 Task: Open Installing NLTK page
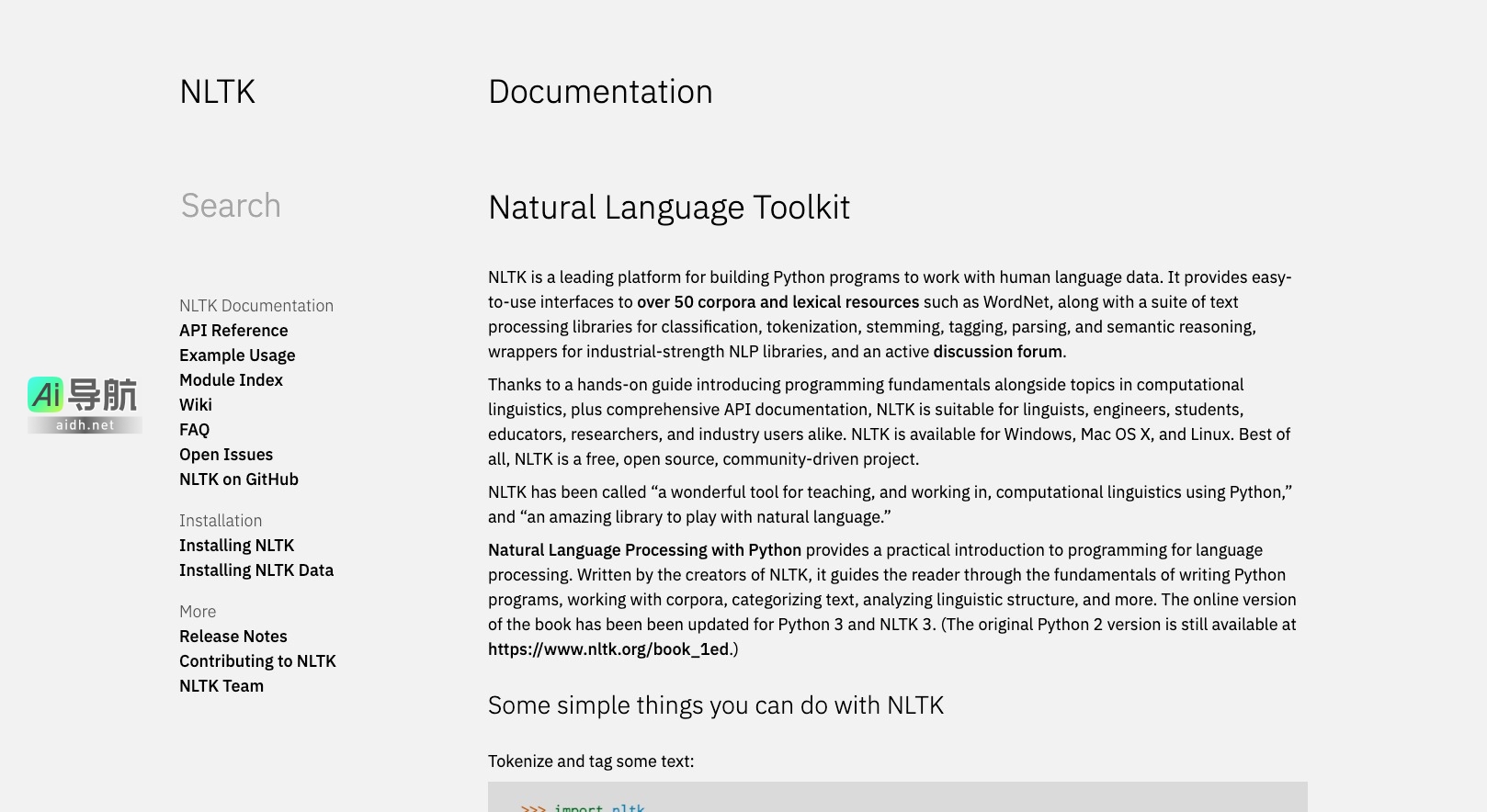(236, 546)
